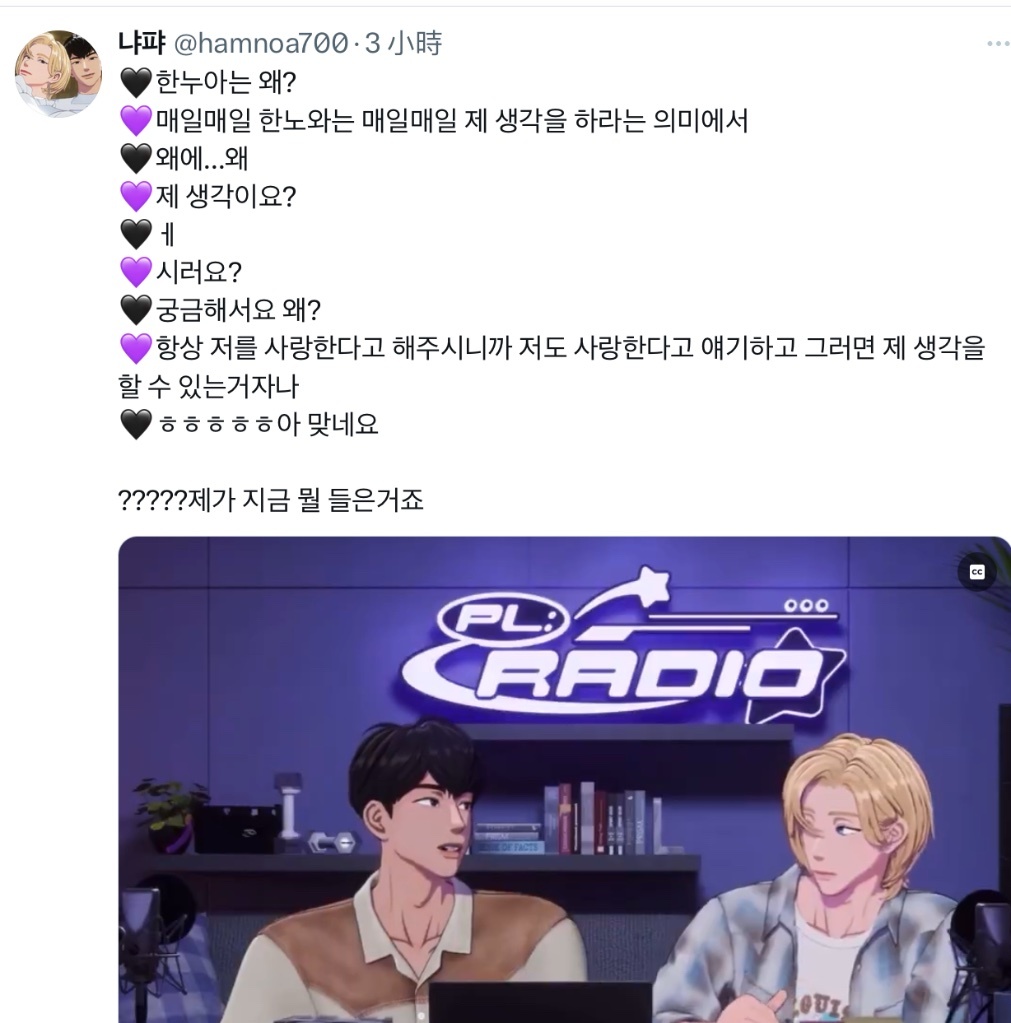
Task: Click the bookshelf books in the video frame
Action: click(590, 819)
